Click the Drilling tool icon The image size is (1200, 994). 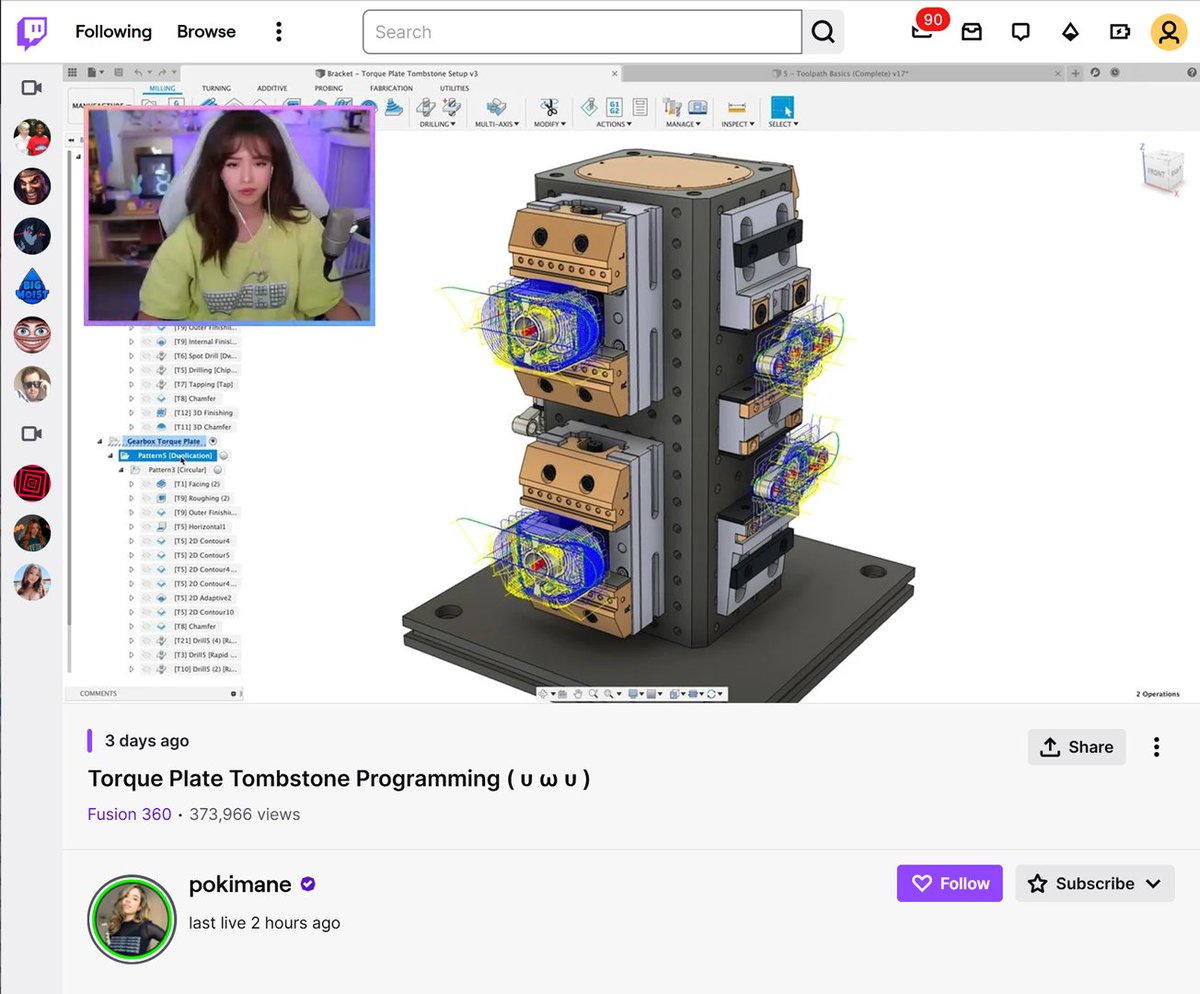coord(426,108)
